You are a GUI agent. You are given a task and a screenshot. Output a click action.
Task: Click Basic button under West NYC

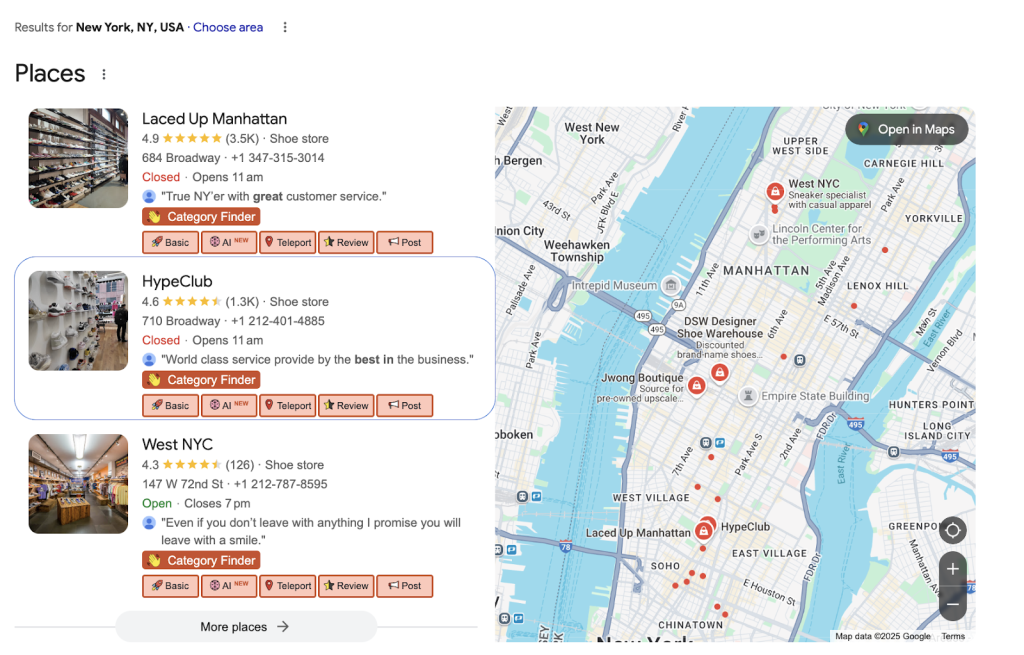(170, 586)
